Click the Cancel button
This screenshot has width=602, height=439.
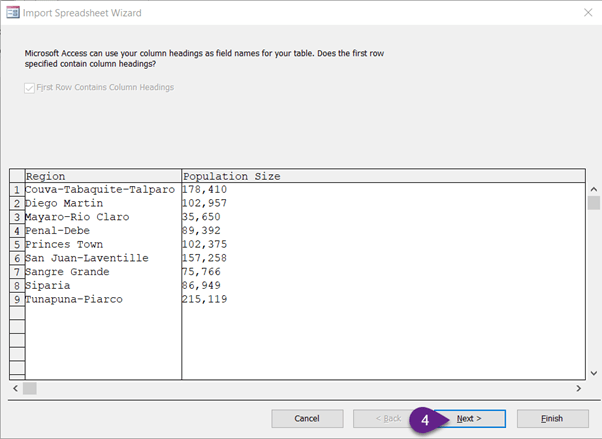coord(307,418)
